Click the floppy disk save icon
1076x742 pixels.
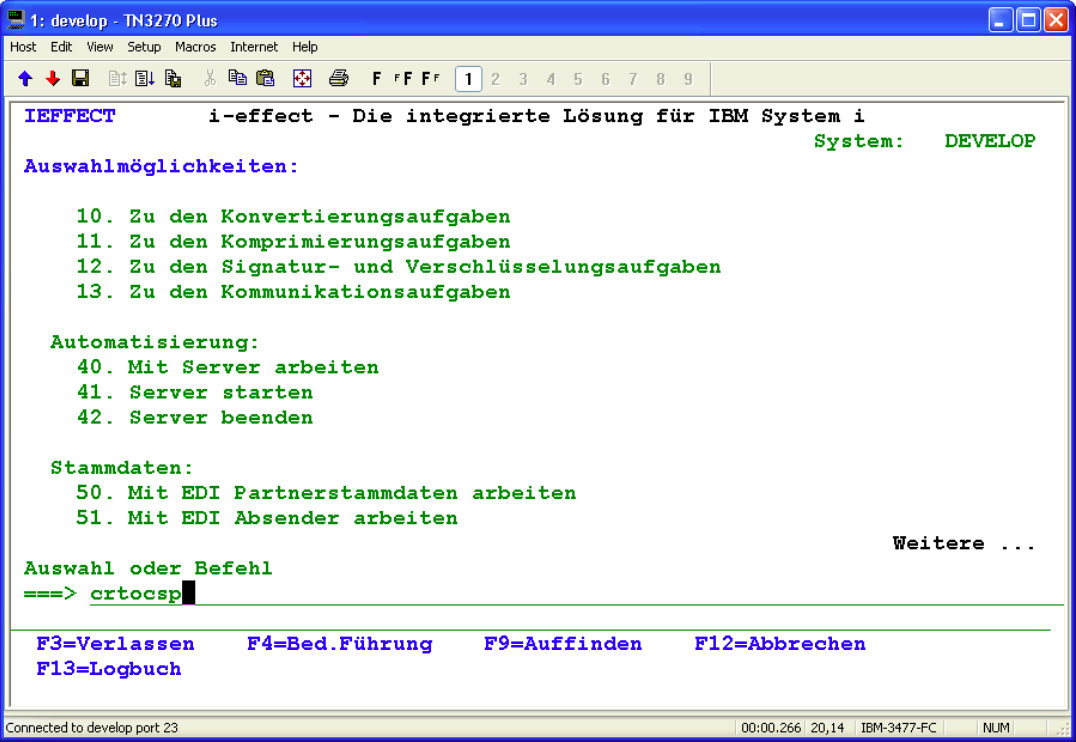tap(80, 79)
